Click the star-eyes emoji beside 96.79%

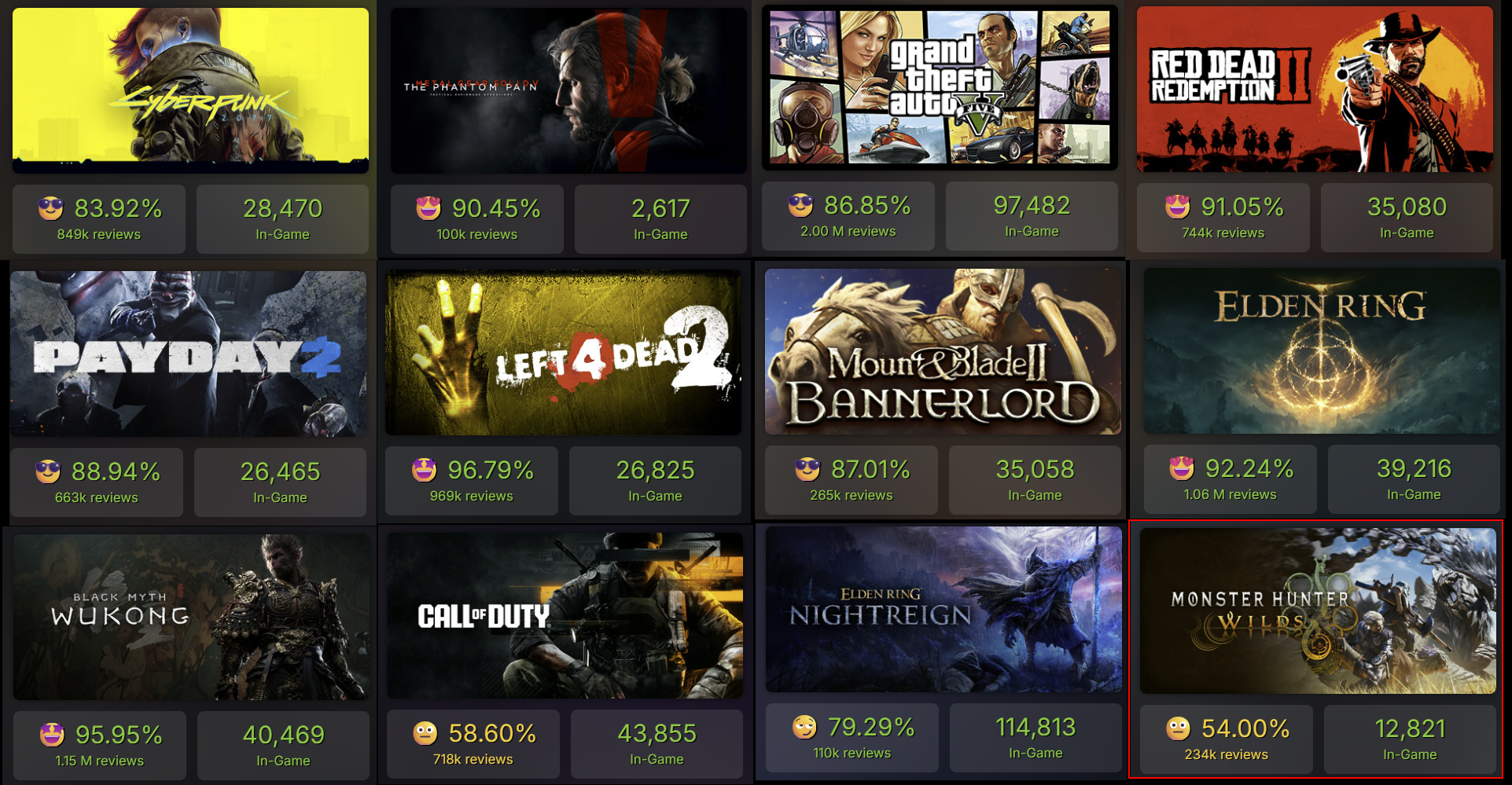424,470
